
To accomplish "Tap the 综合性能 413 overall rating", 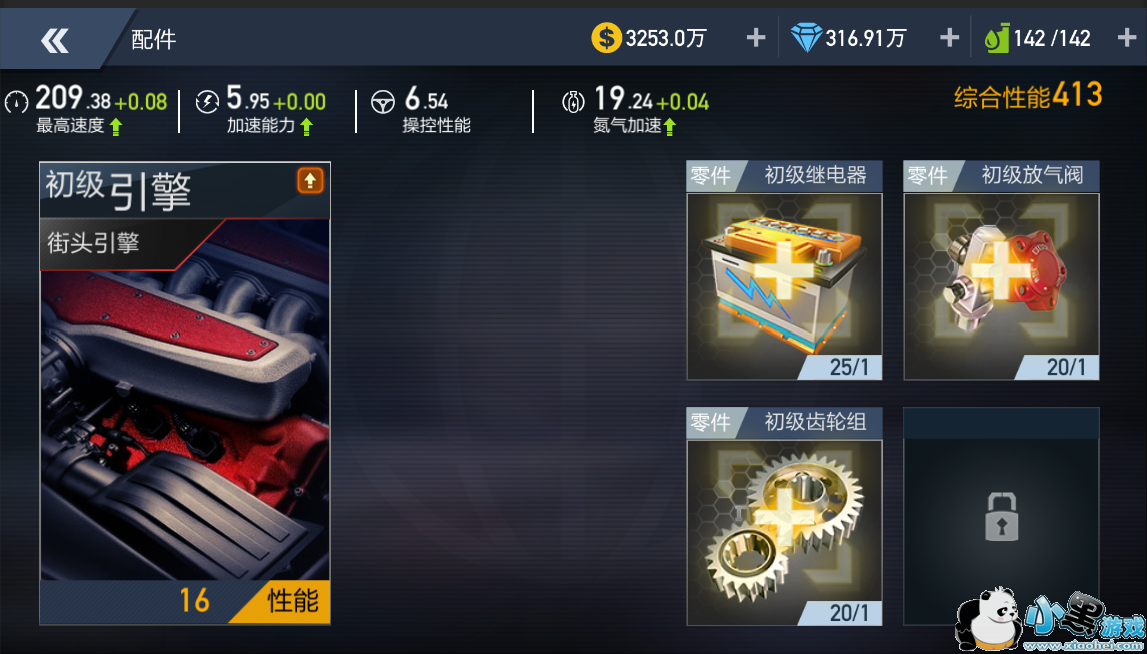I will (1028, 96).
